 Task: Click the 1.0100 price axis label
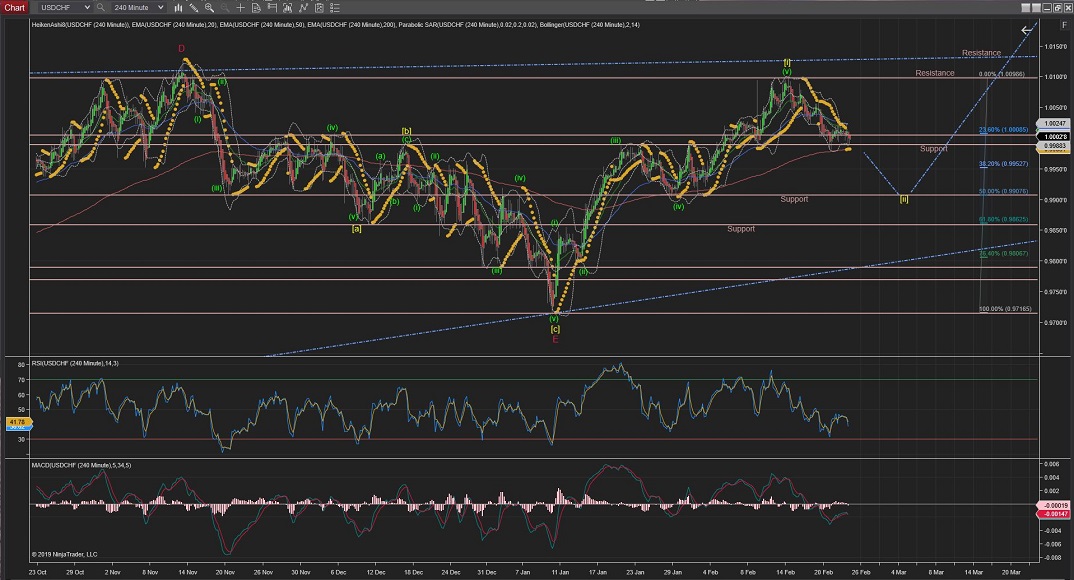[x=1055, y=77]
